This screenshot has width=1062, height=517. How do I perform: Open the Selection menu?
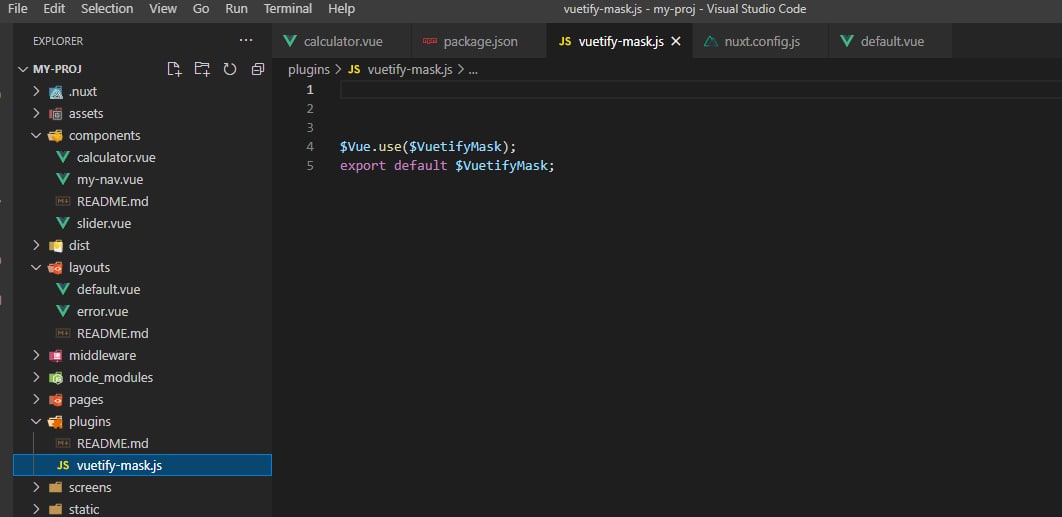point(107,9)
